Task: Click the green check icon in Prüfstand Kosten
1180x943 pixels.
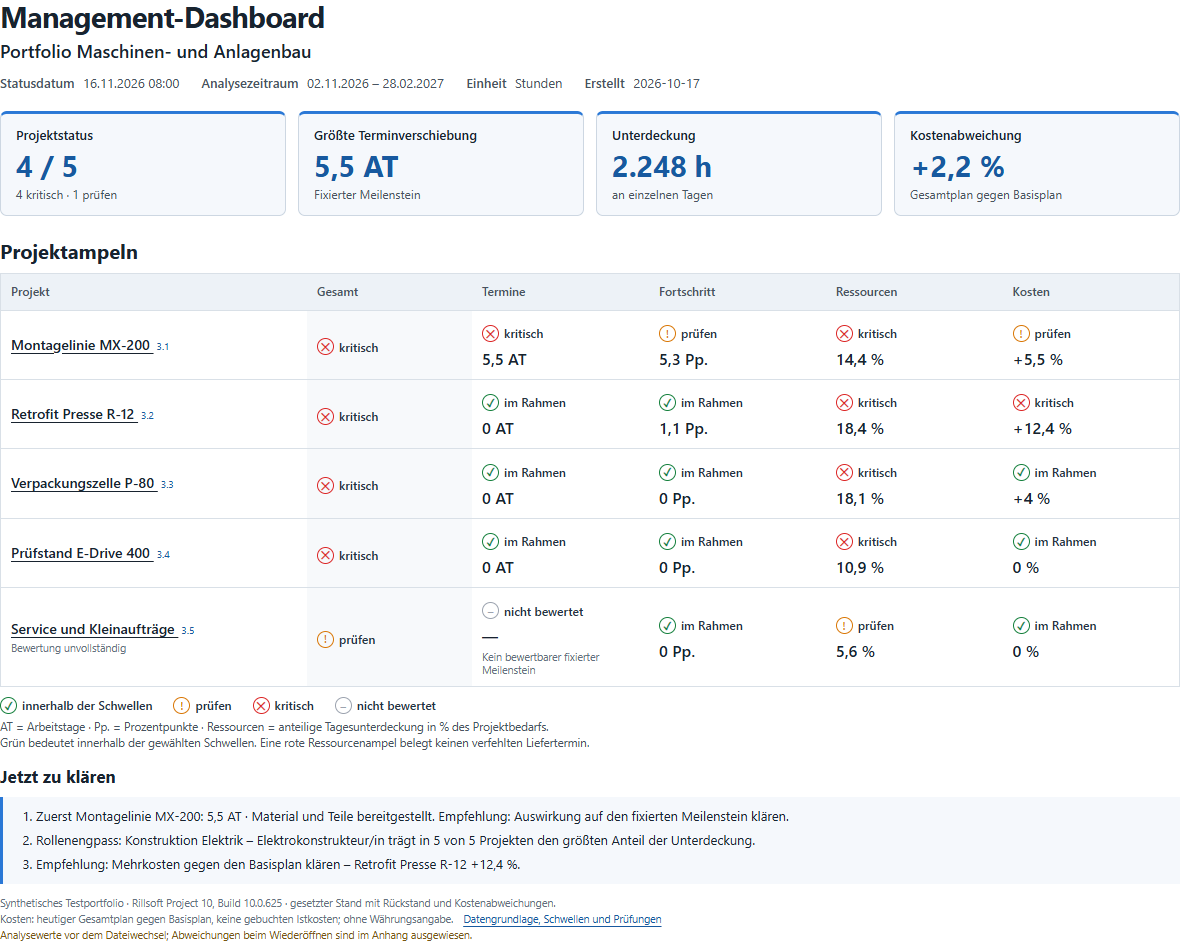Action: click(x=1020, y=541)
